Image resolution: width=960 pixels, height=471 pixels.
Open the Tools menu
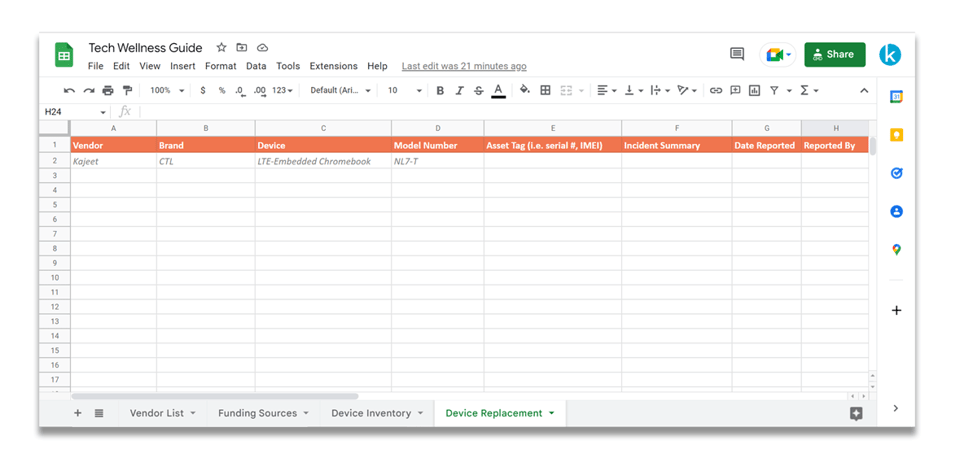tap(288, 66)
